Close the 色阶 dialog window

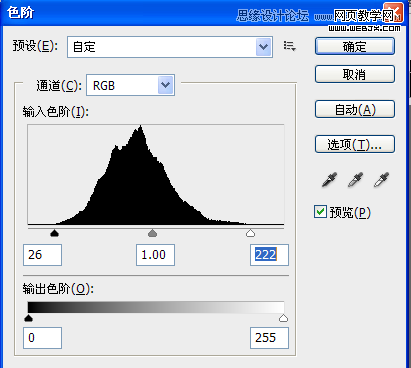(393, 12)
